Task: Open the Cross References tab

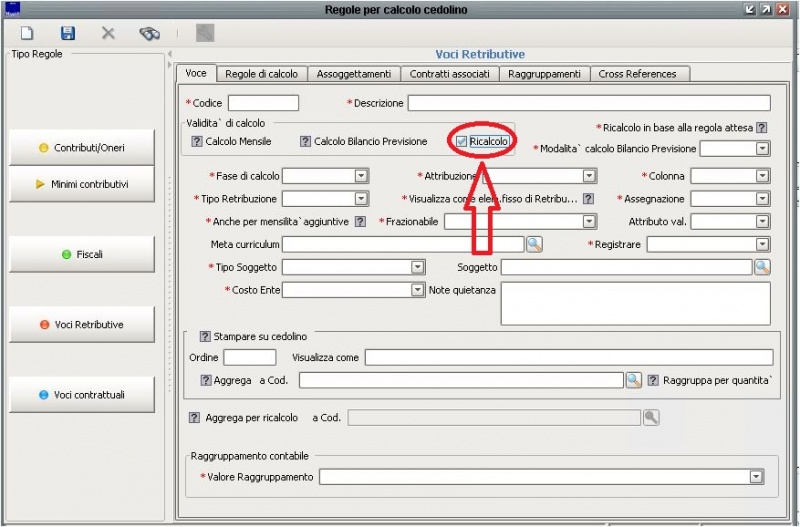Action: point(638,74)
